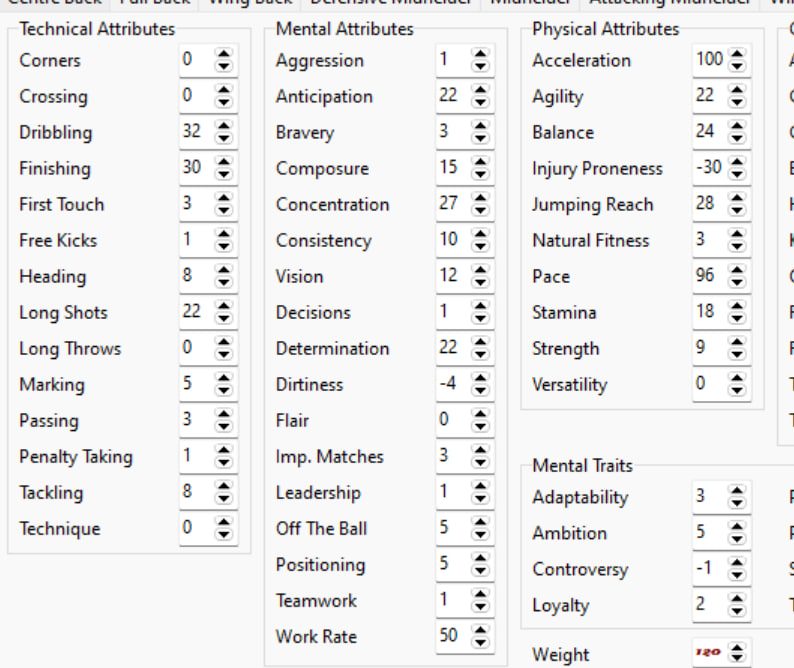This screenshot has height=668, width=794.
Task: Select the Heading value input
Action: (196, 276)
